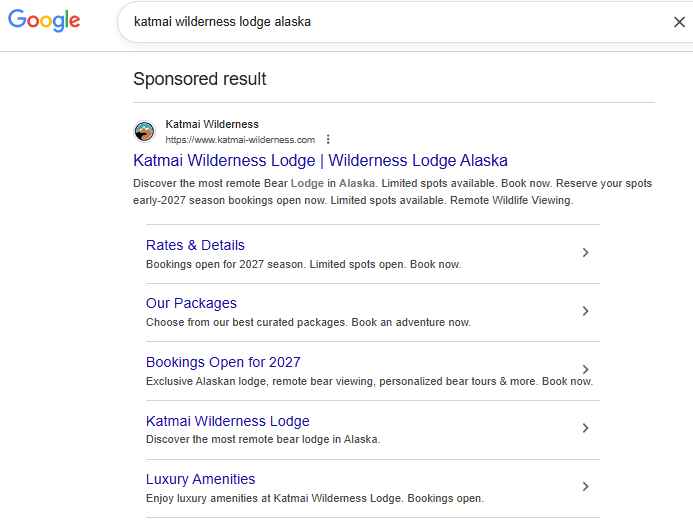Click 'Discover the most remote bear lodge in Alaska' text
Viewport: 693px width, 528px height.
(263, 440)
